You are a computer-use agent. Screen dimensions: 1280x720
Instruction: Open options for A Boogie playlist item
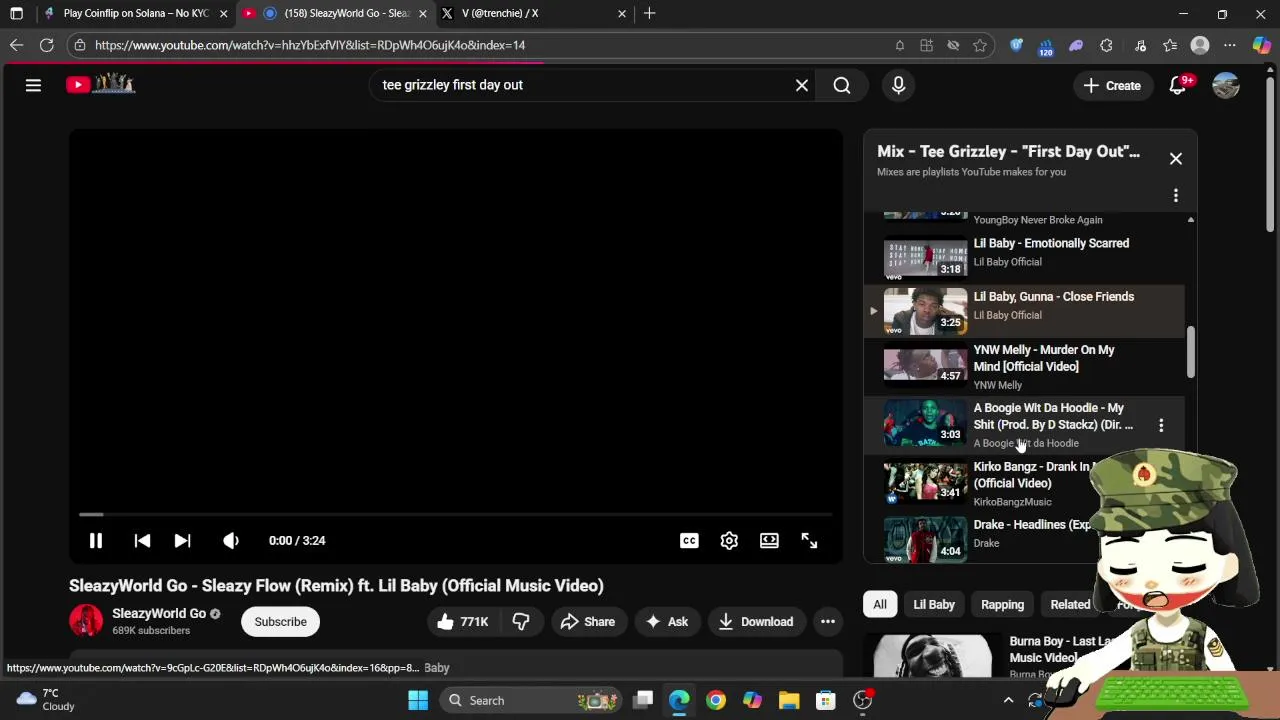[1161, 425]
